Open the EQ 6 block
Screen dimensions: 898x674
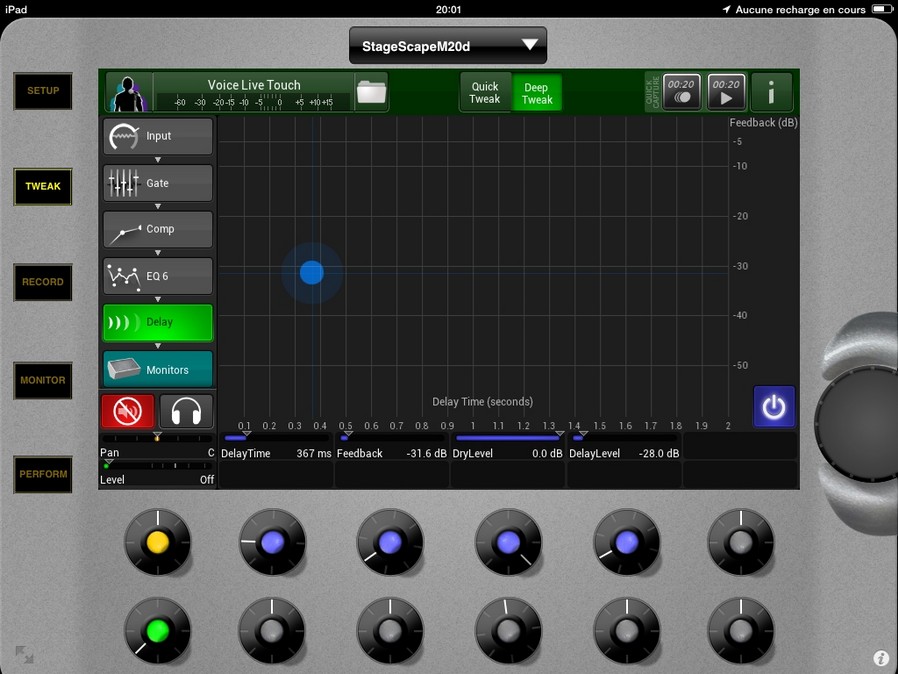pos(158,276)
